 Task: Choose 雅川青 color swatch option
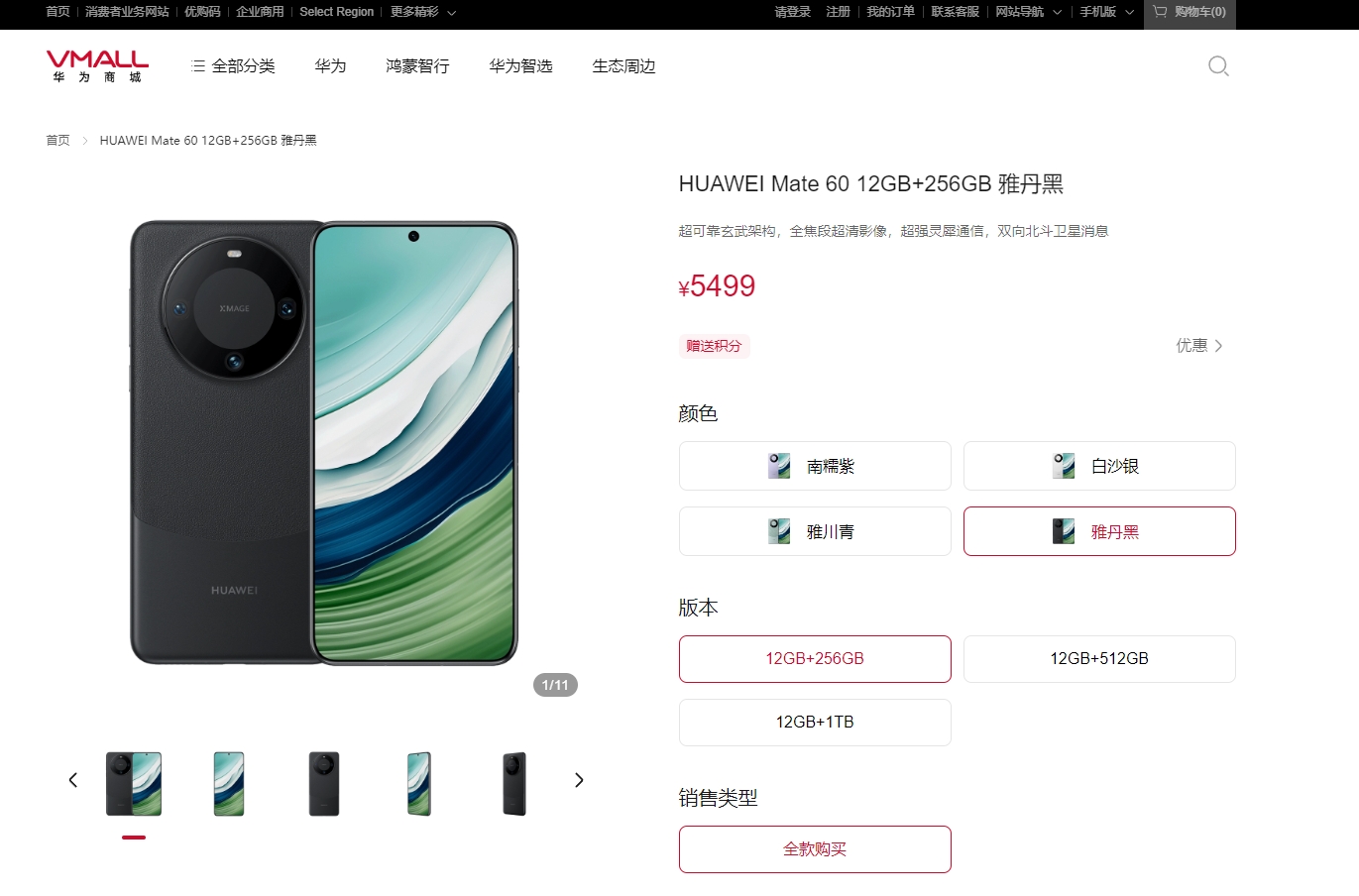pos(815,531)
